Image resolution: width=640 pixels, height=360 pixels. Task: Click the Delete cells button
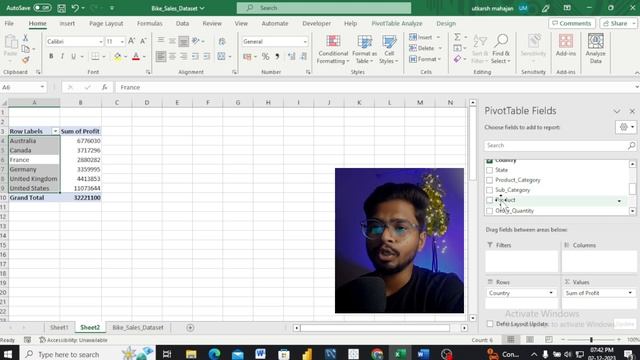[x=426, y=48]
